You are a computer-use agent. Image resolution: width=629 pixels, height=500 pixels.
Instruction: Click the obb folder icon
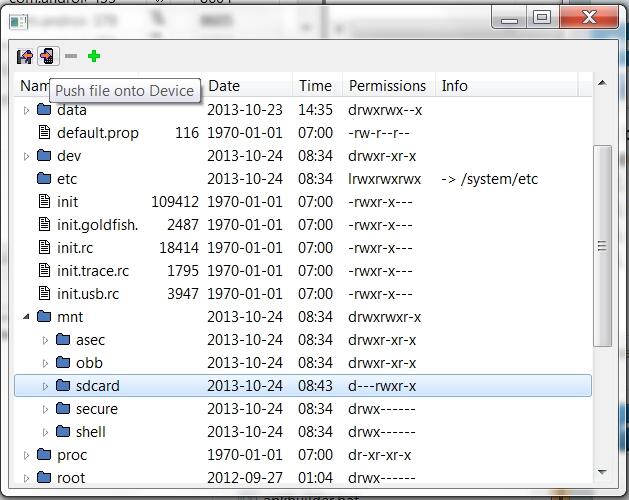pyautogui.click(x=63, y=362)
